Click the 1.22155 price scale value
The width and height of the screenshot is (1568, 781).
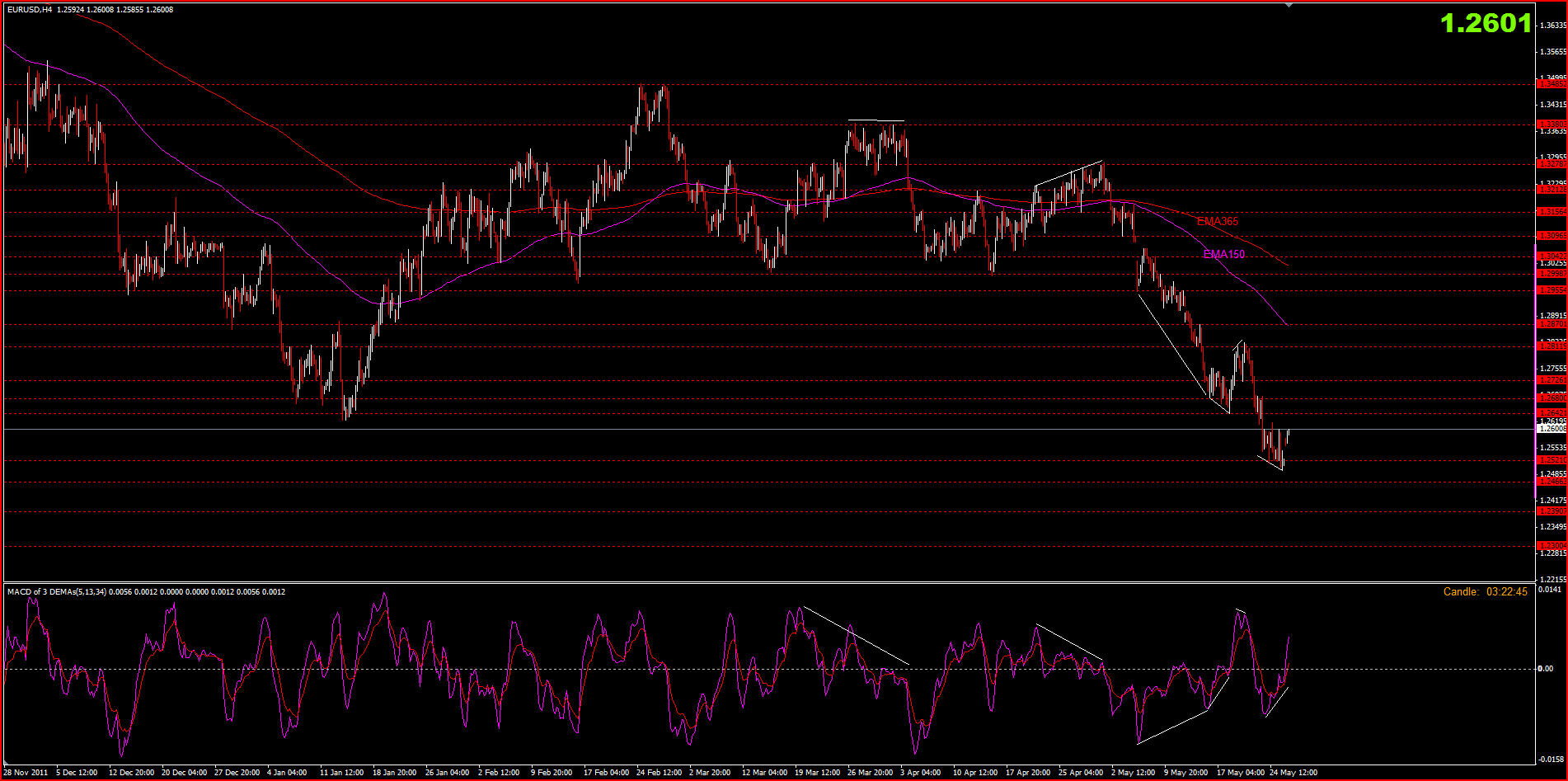point(1553,580)
